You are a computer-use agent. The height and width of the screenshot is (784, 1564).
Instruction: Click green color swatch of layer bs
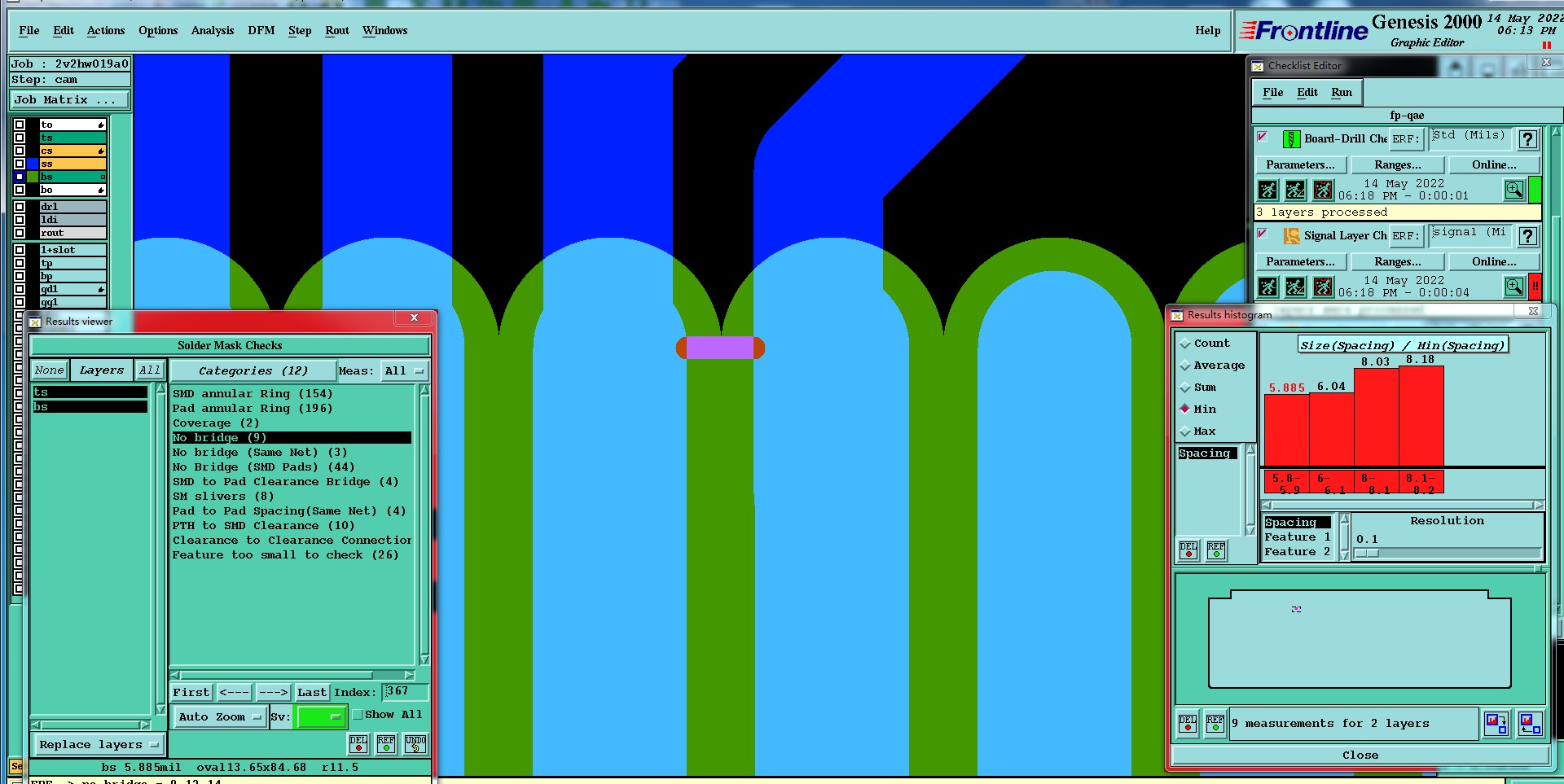coord(33,177)
